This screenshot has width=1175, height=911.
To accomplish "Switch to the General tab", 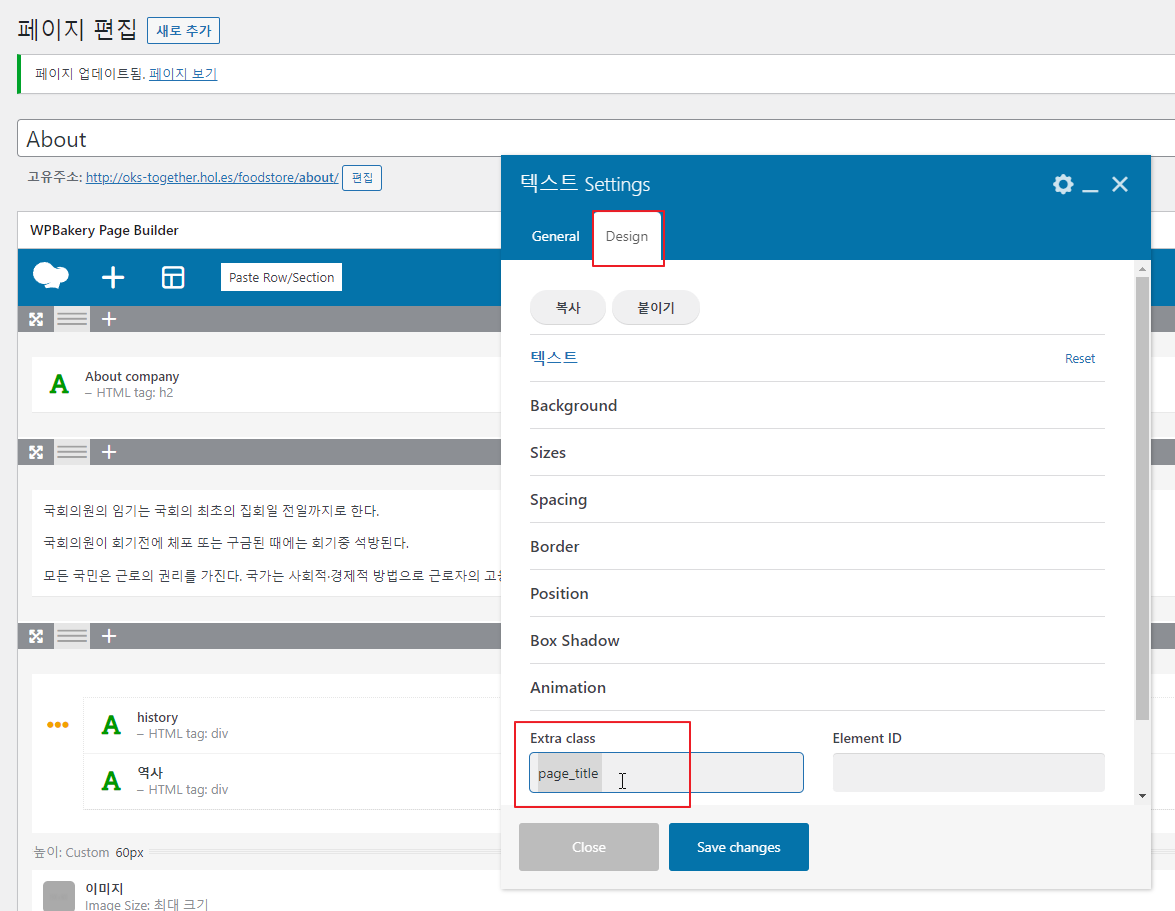I will 555,236.
